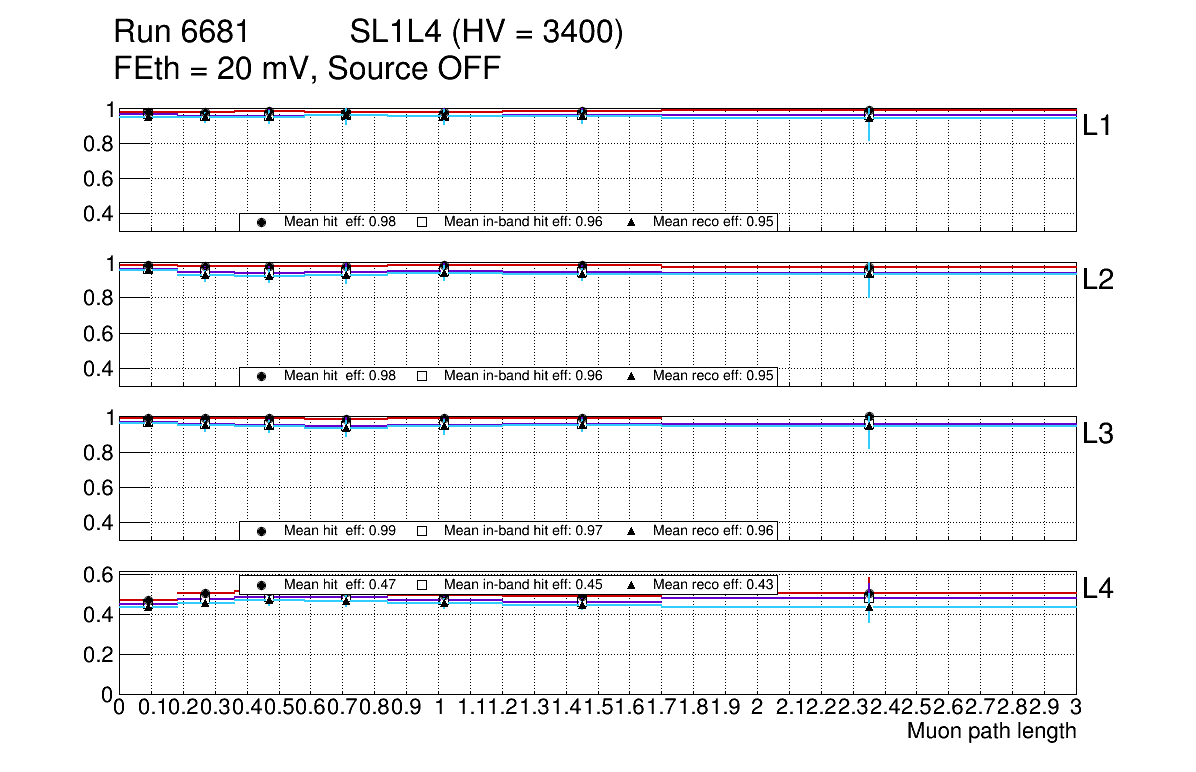Click the 'Run 6681' title text
The image size is (1196, 772).
click(x=181, y=33)
